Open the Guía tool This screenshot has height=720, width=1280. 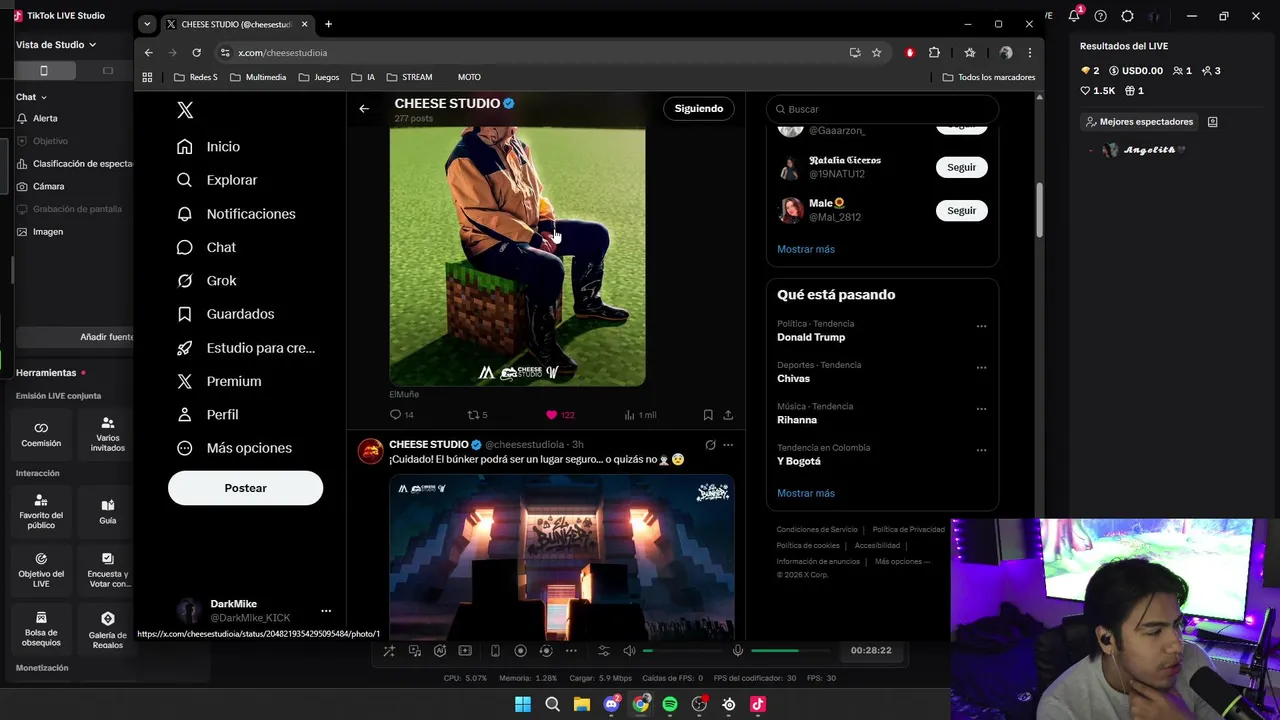click(107, 511)
